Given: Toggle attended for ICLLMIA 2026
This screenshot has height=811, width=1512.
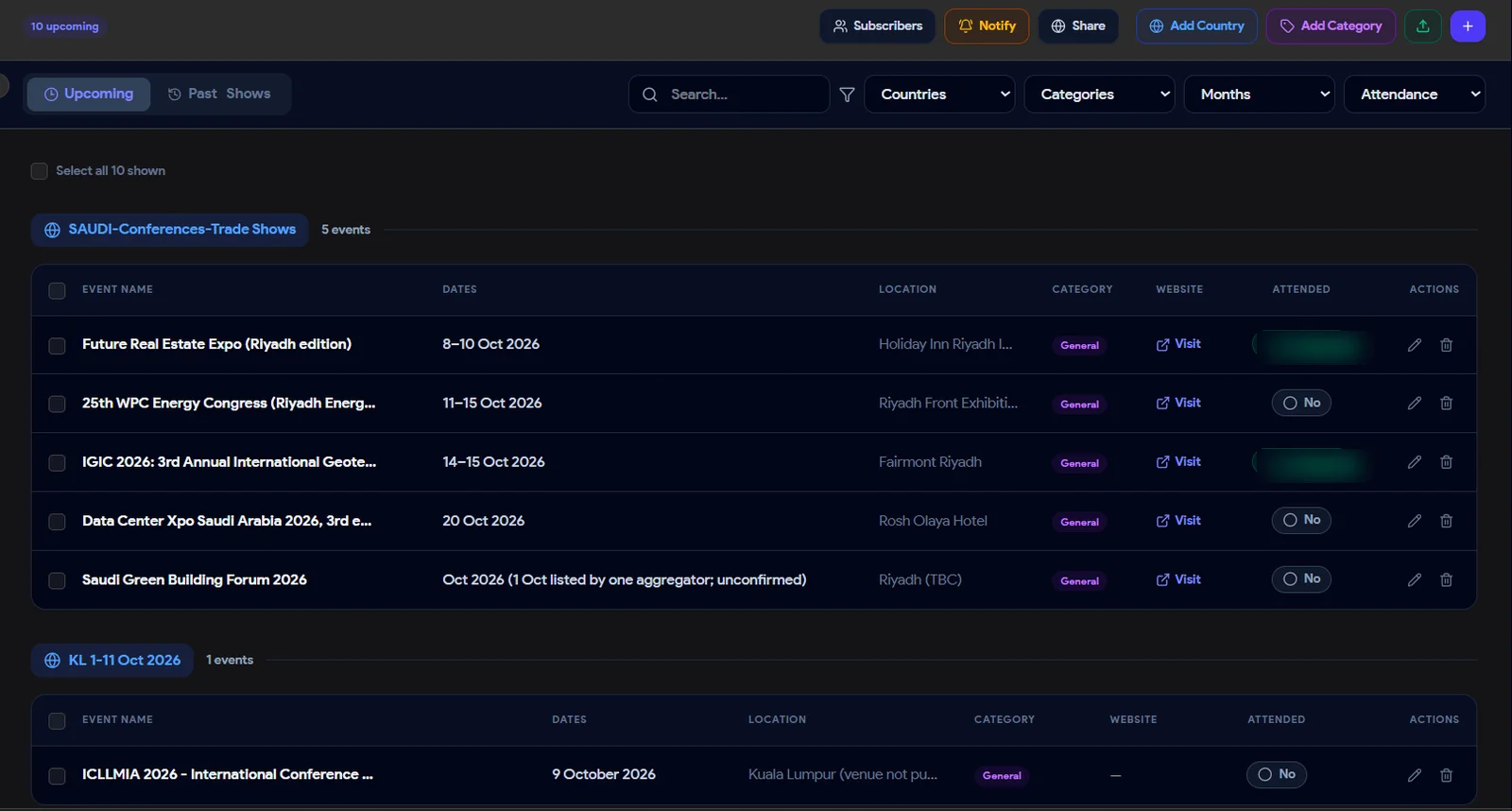Looking at the screenshot, I should 1277,774.
